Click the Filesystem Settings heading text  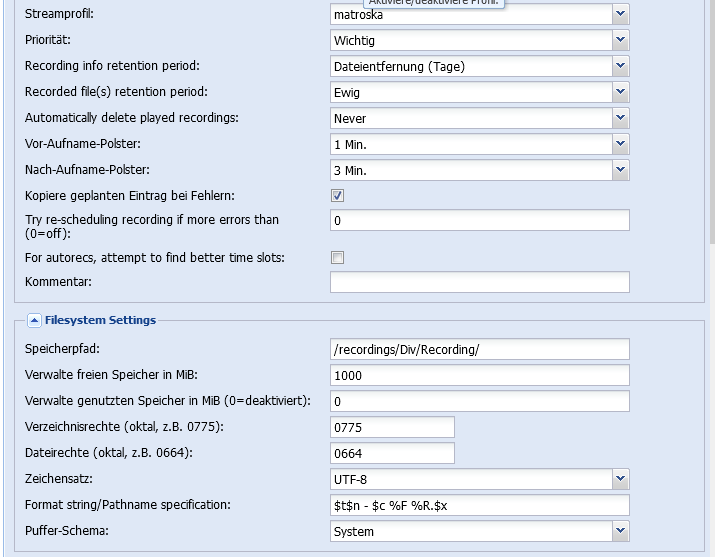(100, 320)
